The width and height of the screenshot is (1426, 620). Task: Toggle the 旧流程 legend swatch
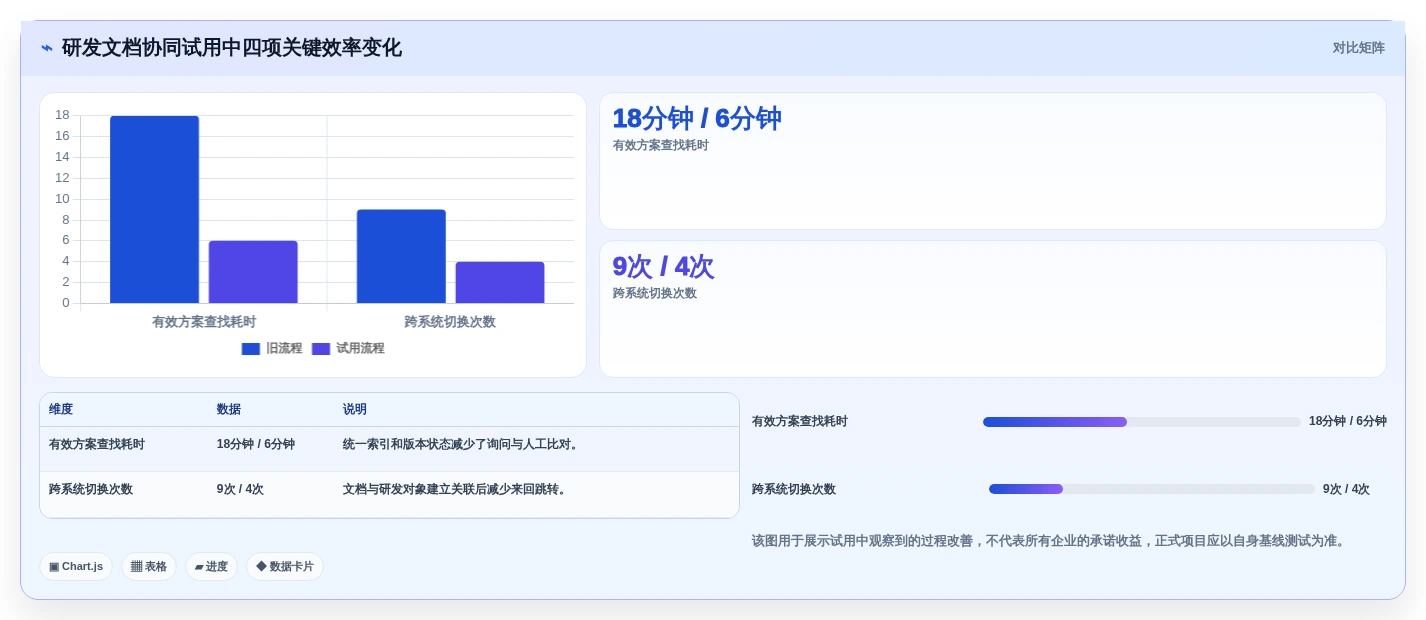251,349
